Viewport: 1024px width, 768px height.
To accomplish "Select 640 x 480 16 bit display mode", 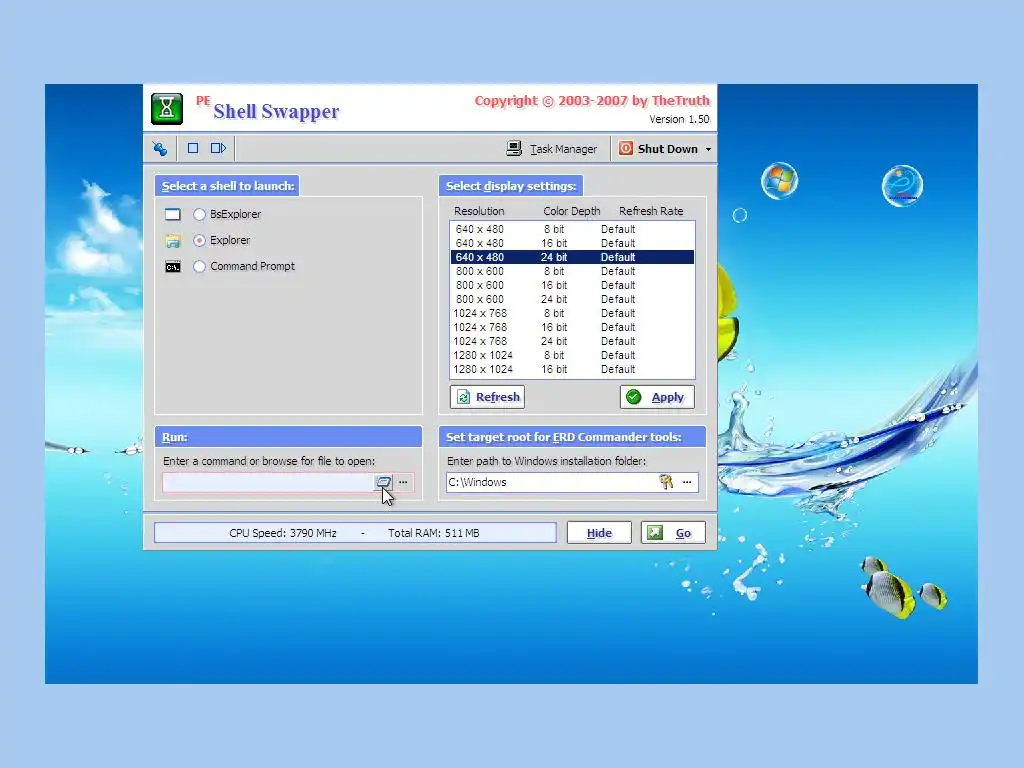I will tap(572, 243).
